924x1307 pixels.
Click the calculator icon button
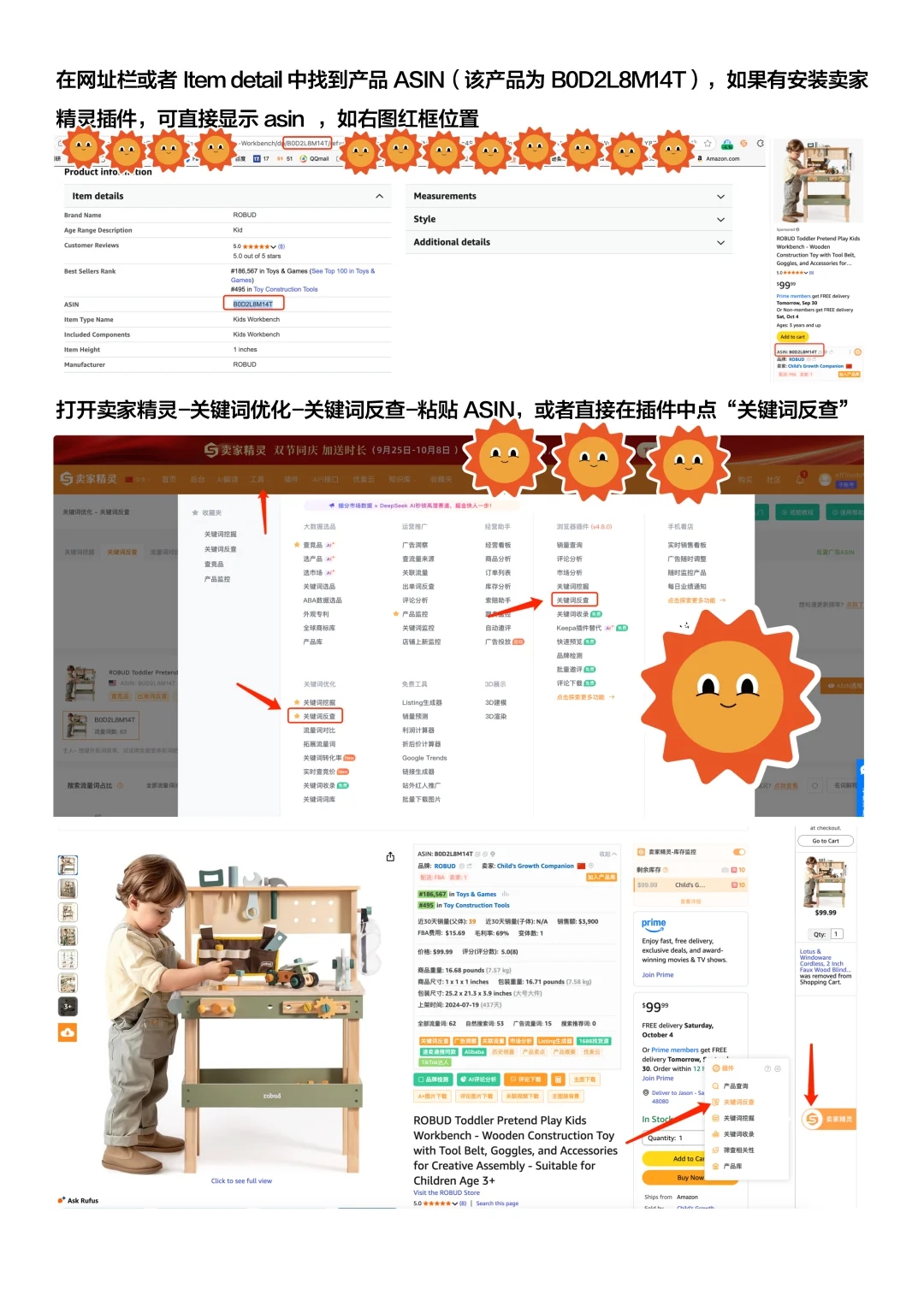tap(558, 1079)
